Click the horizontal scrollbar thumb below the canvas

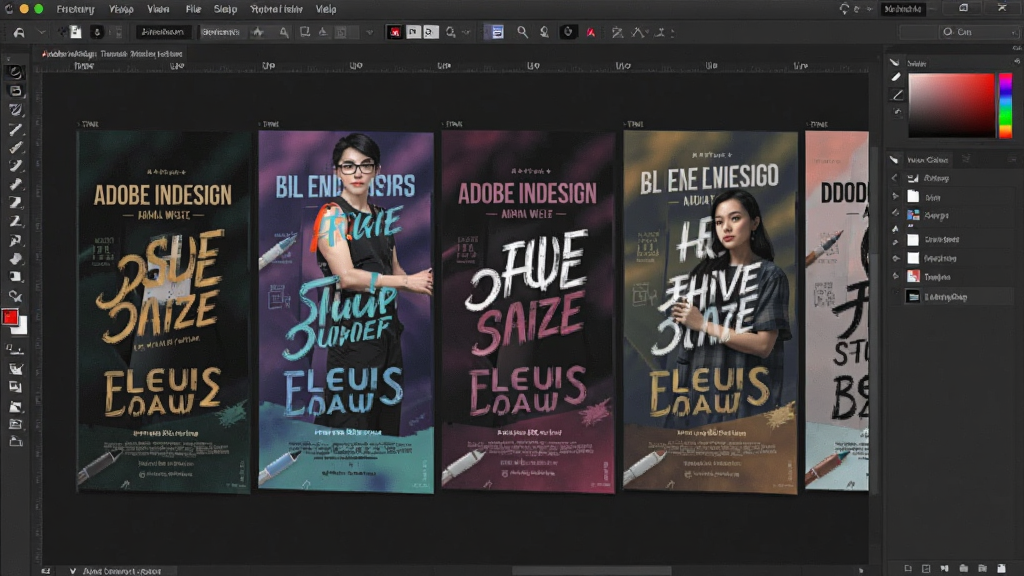coord(591,570)
